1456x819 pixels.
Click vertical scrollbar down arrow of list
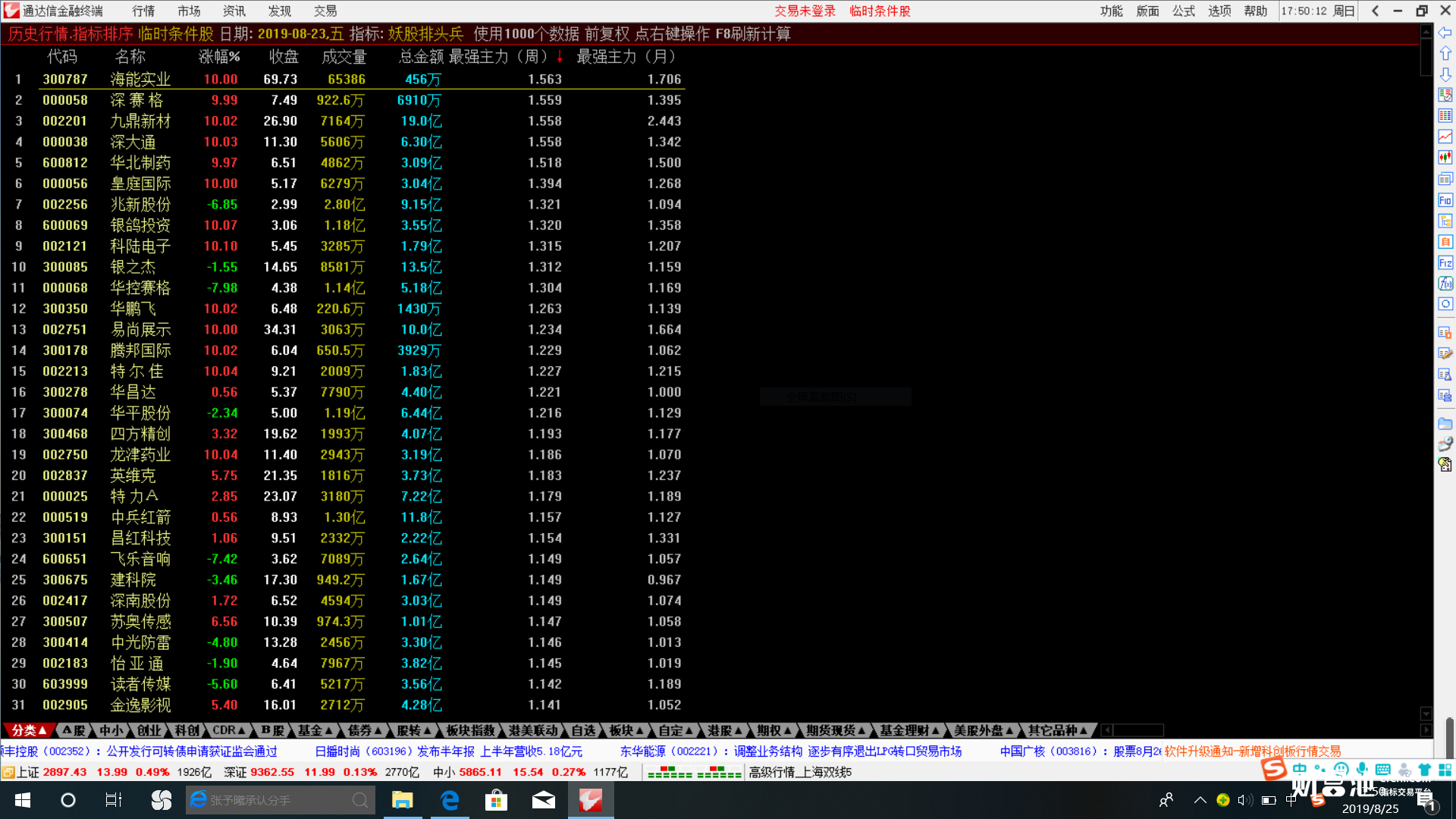coord(1426,714)
